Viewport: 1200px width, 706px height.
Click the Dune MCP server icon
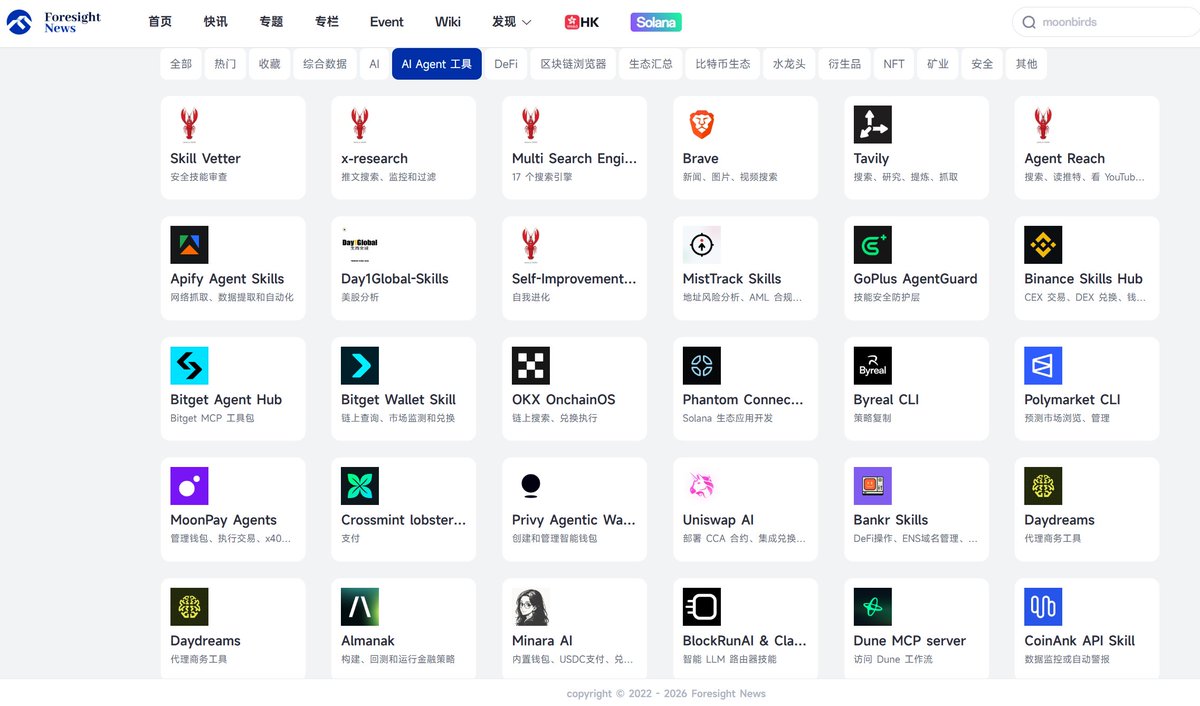coord(873,607)
